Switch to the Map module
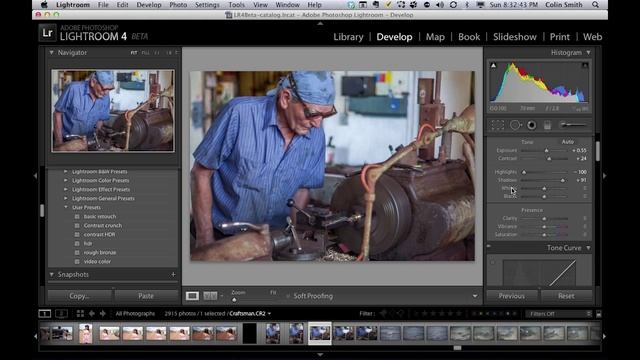Screen dimensions: 640x360 click(435, 37)
